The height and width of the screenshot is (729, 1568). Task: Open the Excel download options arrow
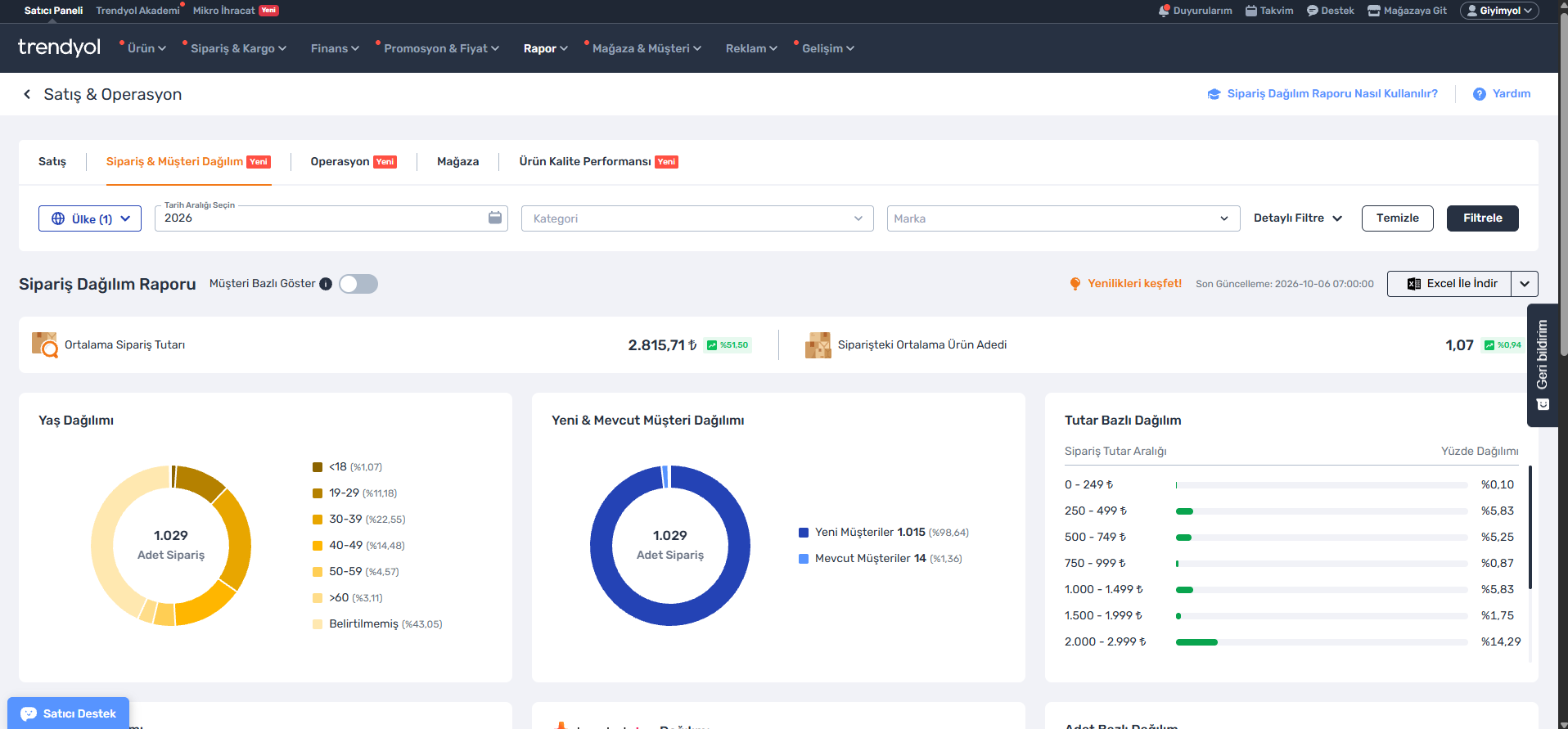[x=1525, y=284]
